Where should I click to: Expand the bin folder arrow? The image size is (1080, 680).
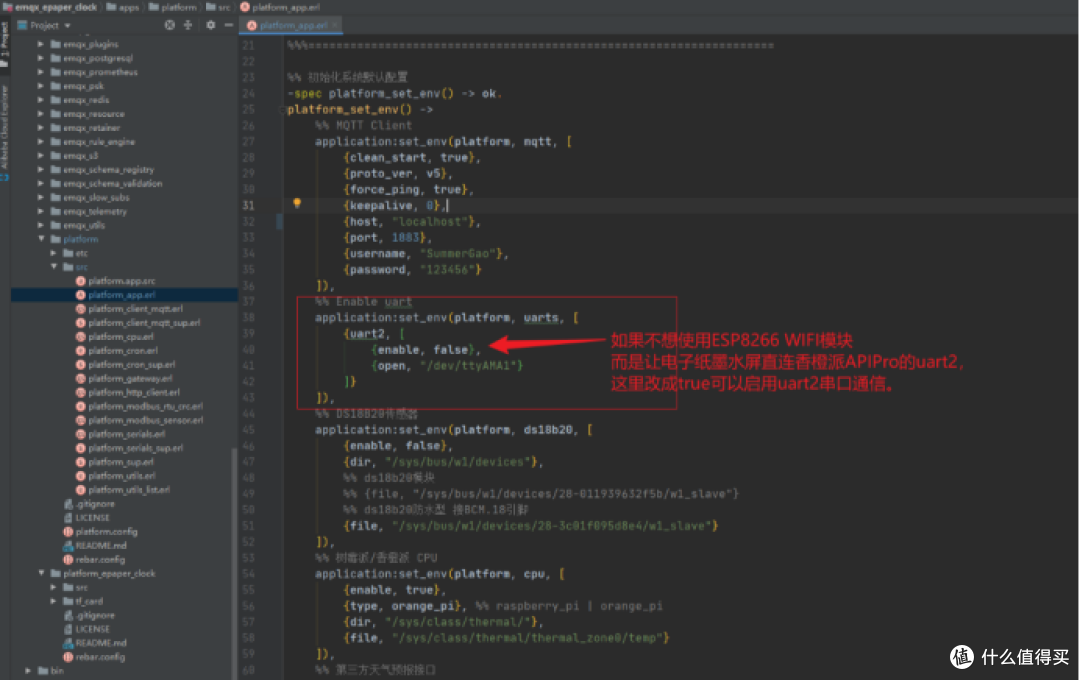(28, 670)
